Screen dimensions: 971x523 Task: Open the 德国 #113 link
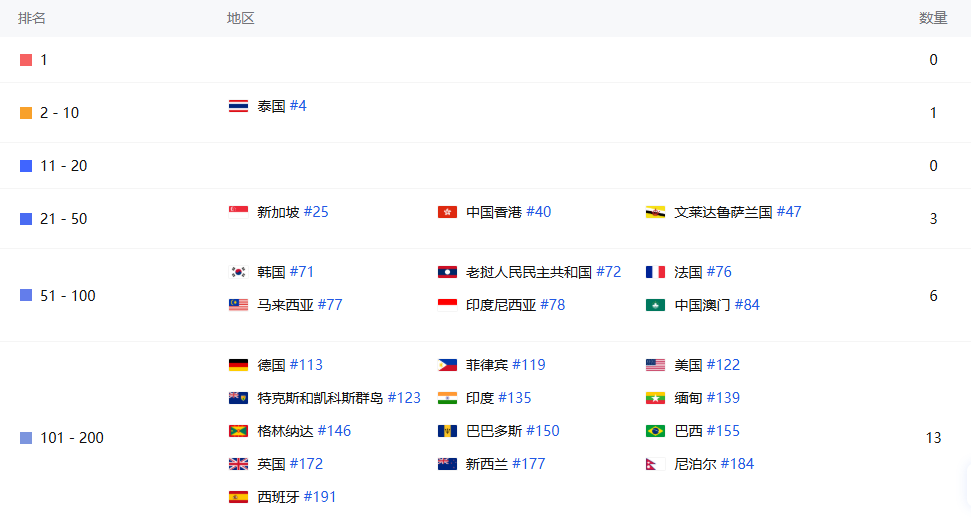pyautogui.click(x=290, y=365)
